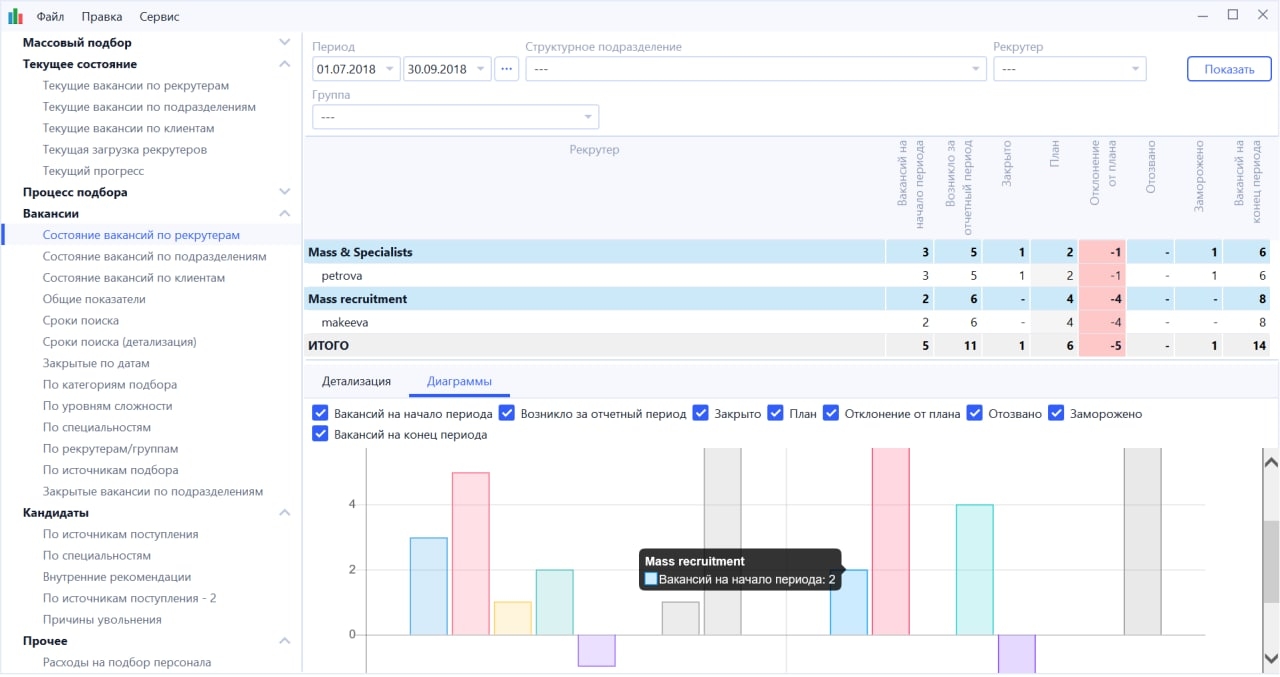Open По источникам поступления - 2 report
The height and width of the screenshot is (677, 1280).
pos(130,598)
